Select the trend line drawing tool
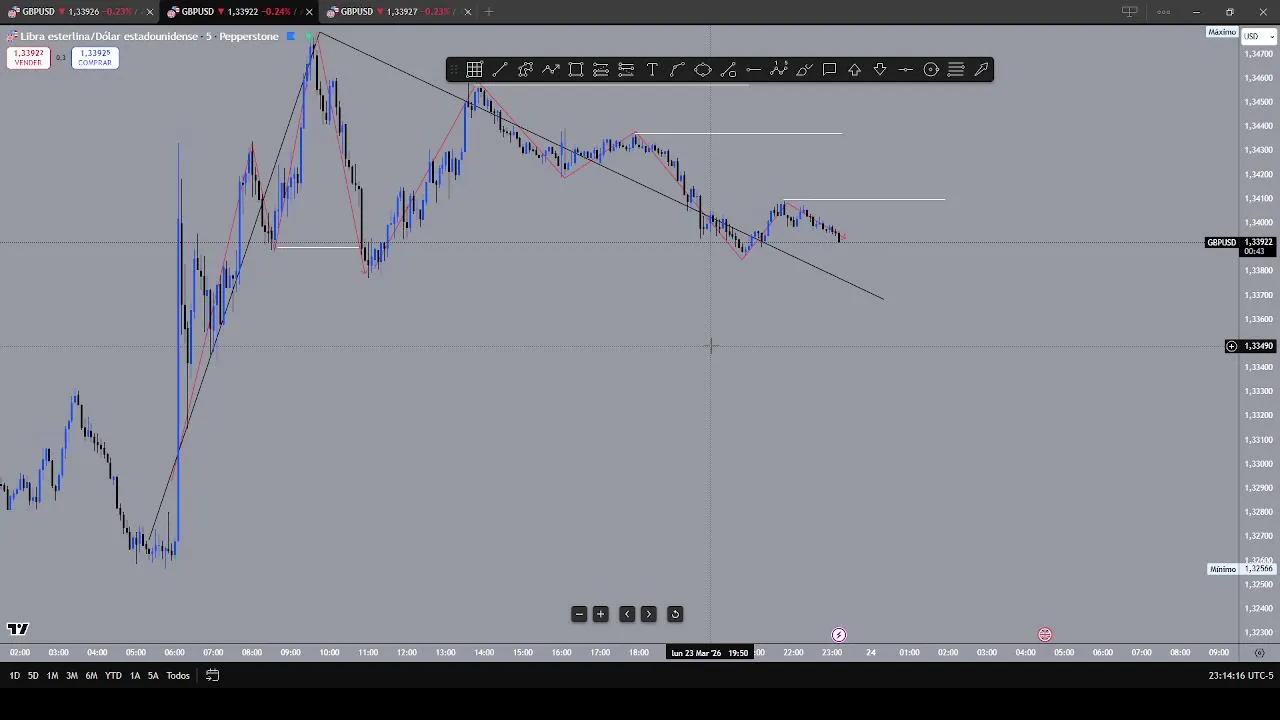Image resolution: width=1280 pixels, height=720 pixels. 500,69
